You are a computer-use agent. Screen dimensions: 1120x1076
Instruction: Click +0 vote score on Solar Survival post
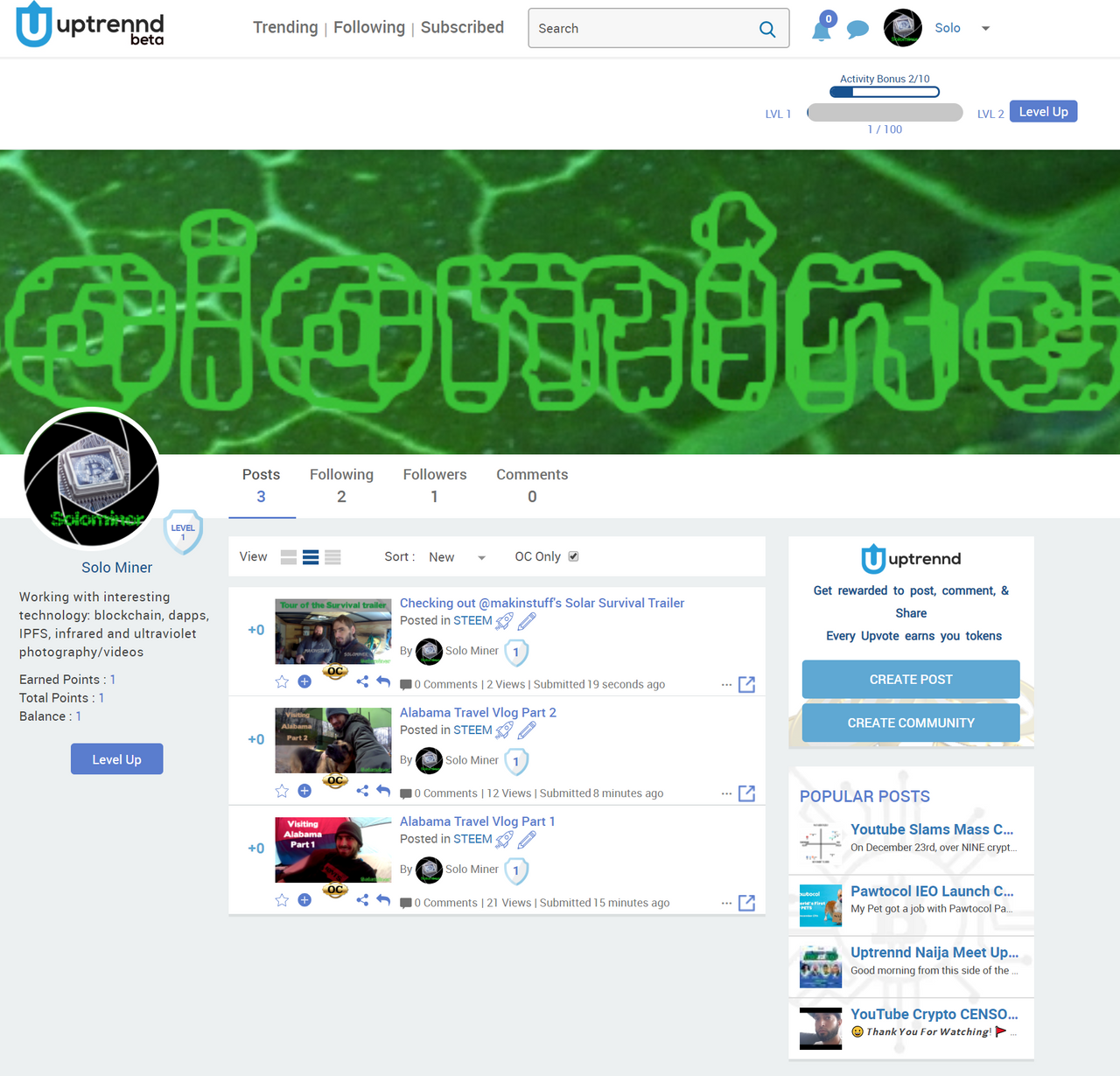255,630
